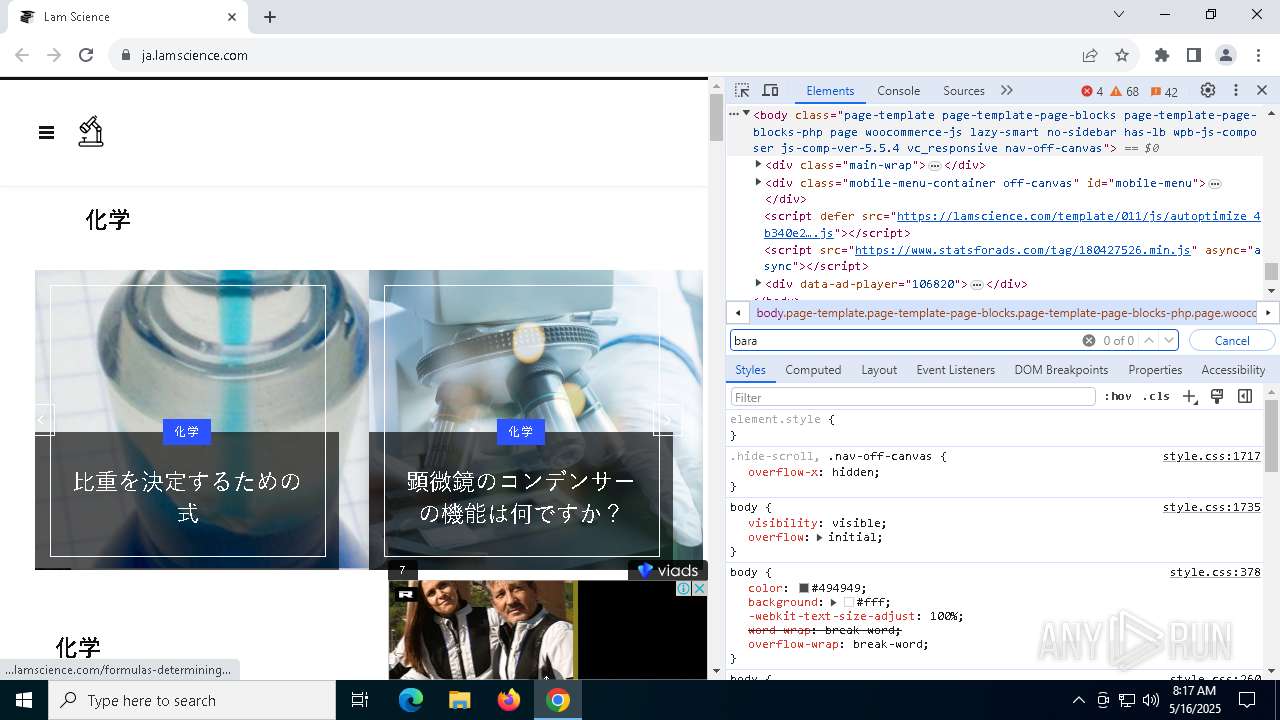Image resolution: width=1280 pixels, height=720 pixels.
Task: Open the style.css:1717 source link
Action: click(x=1211, y=456)
